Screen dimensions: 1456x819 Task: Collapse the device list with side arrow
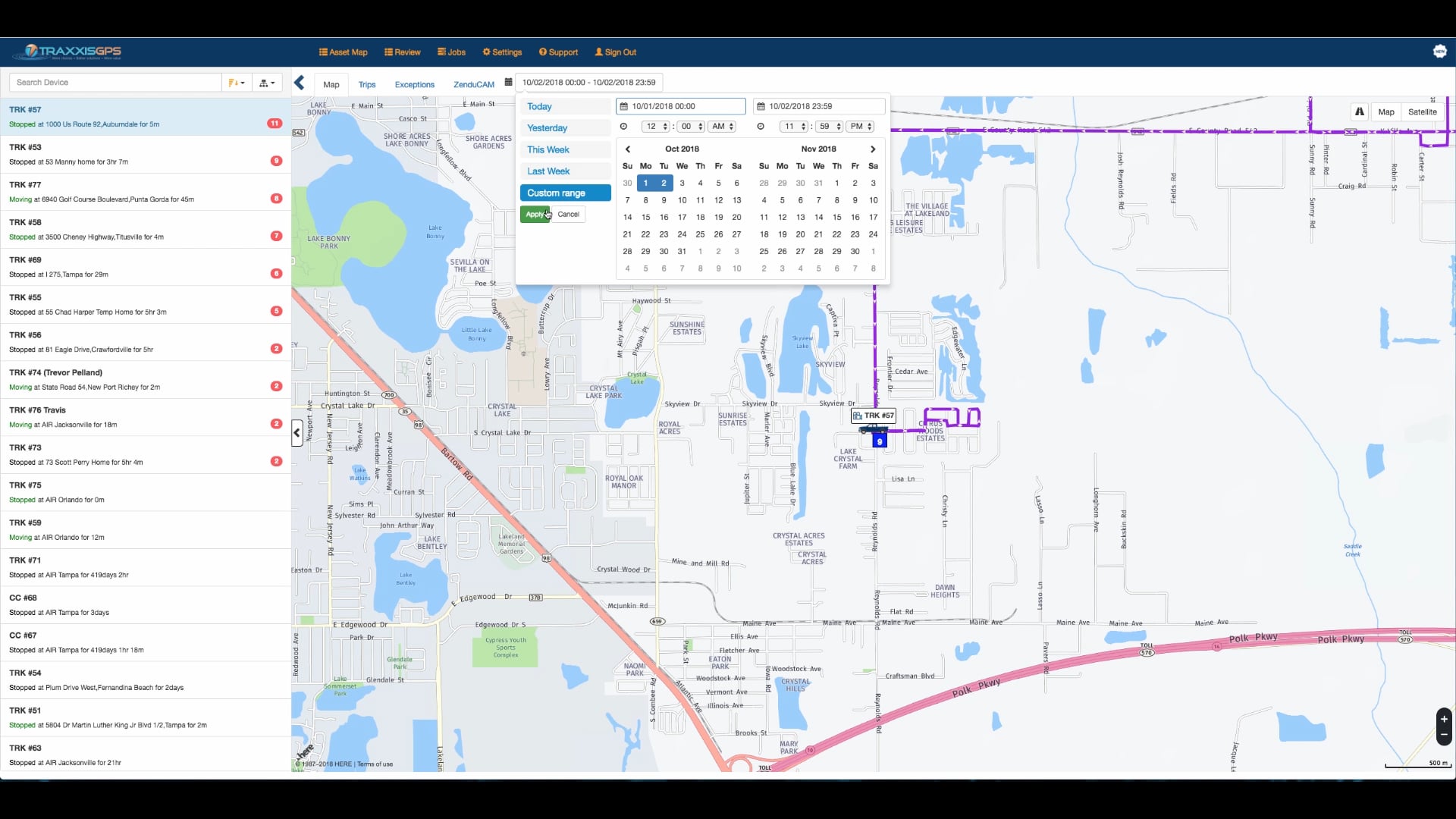pyautogui.click(x=297, y=433)
